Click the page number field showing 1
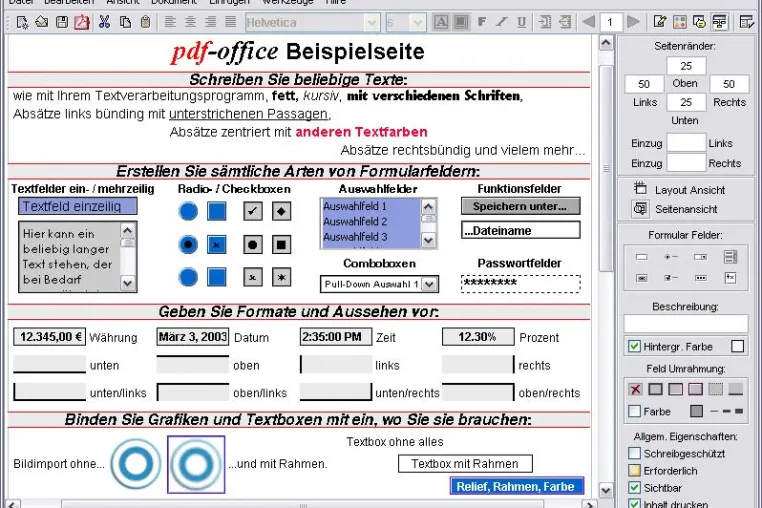This screenshot has height=508, width=762. [610, 22]
